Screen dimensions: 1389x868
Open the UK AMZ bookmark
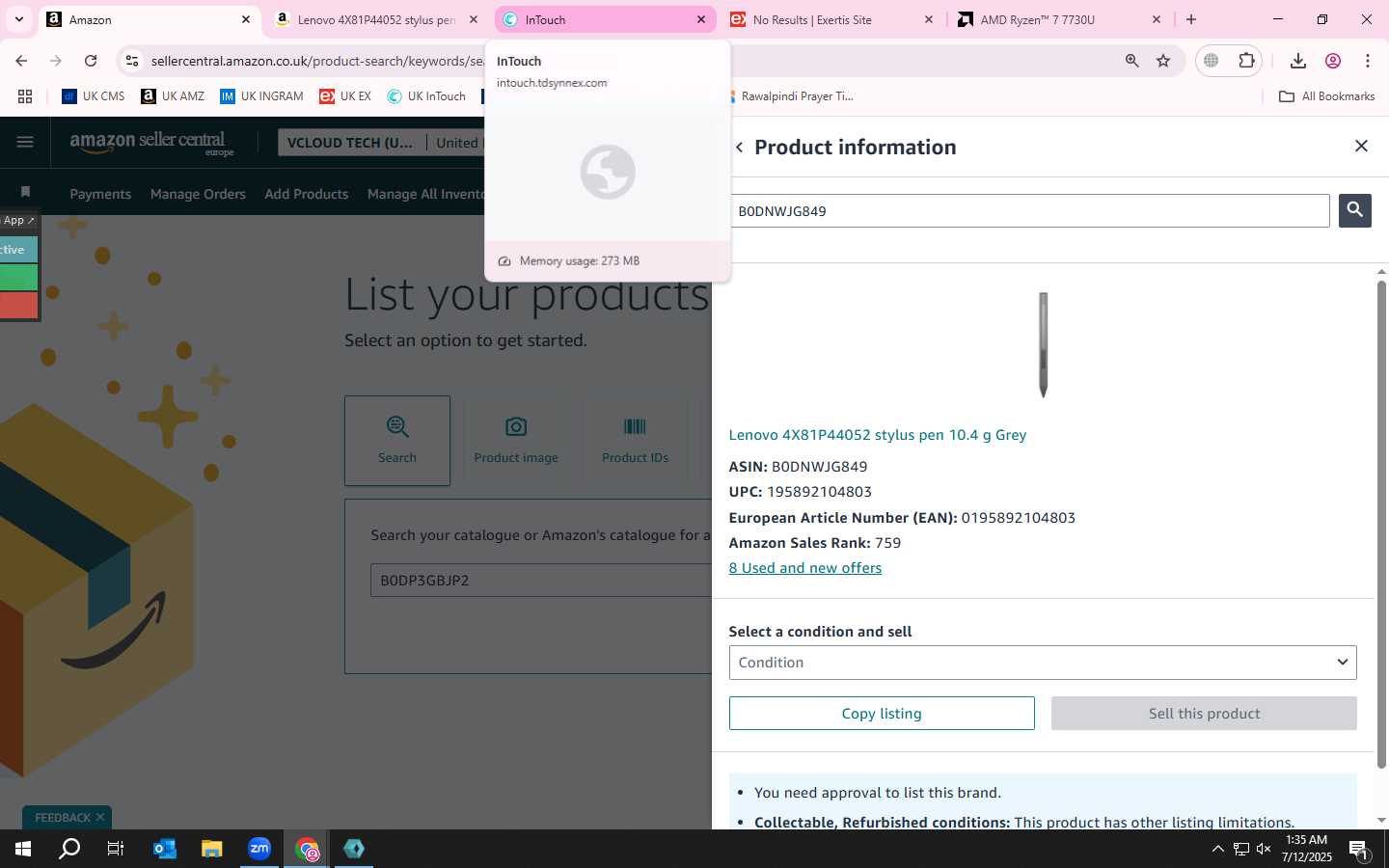point(173,96)
